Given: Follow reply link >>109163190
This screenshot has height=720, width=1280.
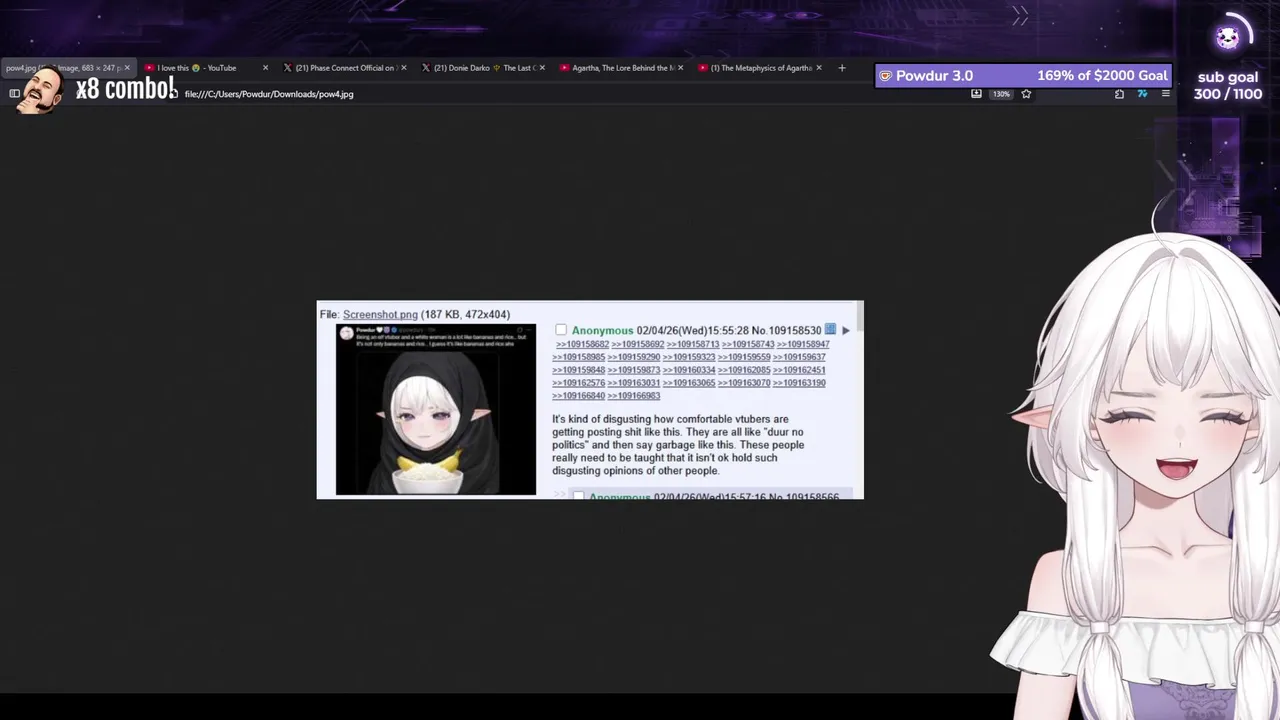Looking at the screenshot, I should click(799, 383).
